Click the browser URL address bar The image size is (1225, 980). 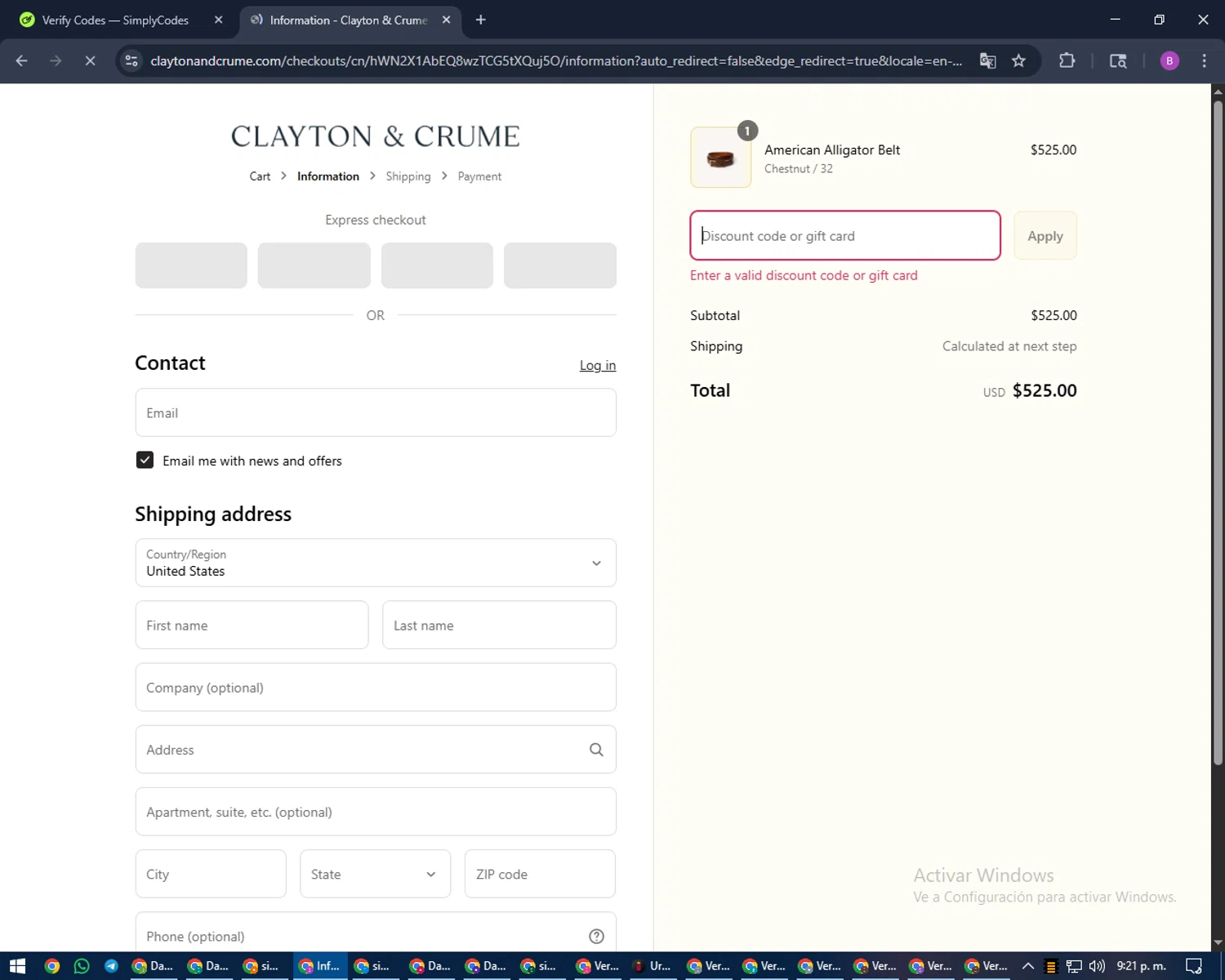555,61
